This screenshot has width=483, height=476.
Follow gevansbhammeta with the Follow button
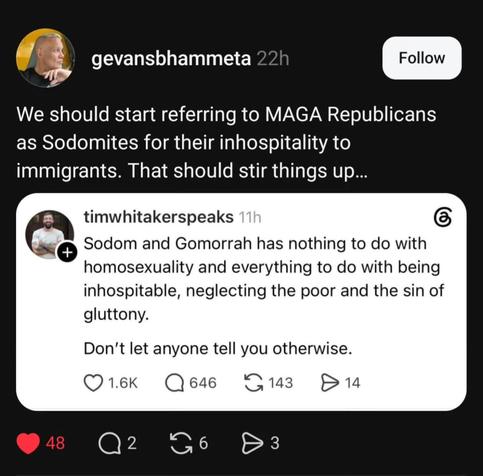[422, 58]
